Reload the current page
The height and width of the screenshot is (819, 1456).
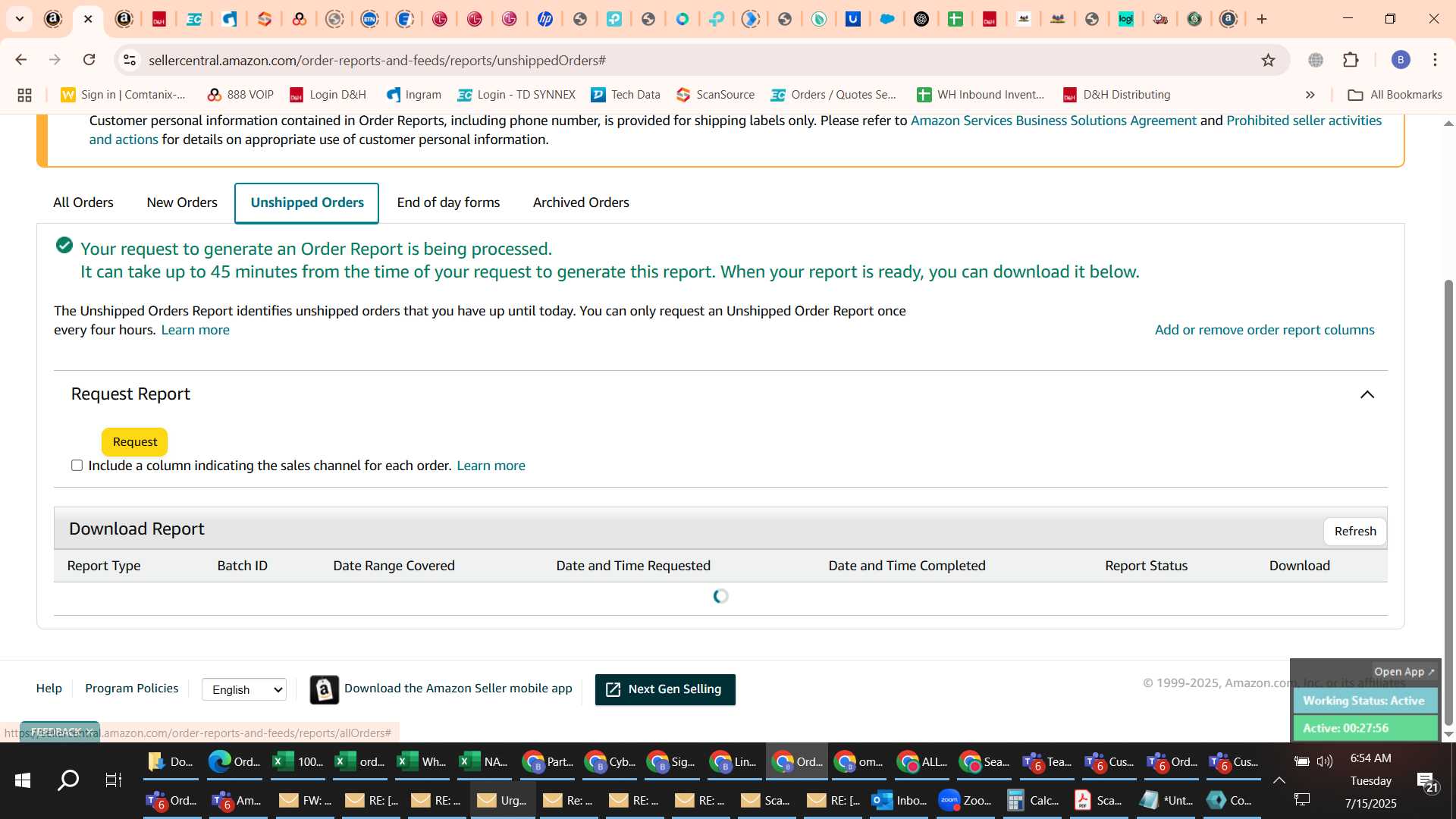pos(89,60)
